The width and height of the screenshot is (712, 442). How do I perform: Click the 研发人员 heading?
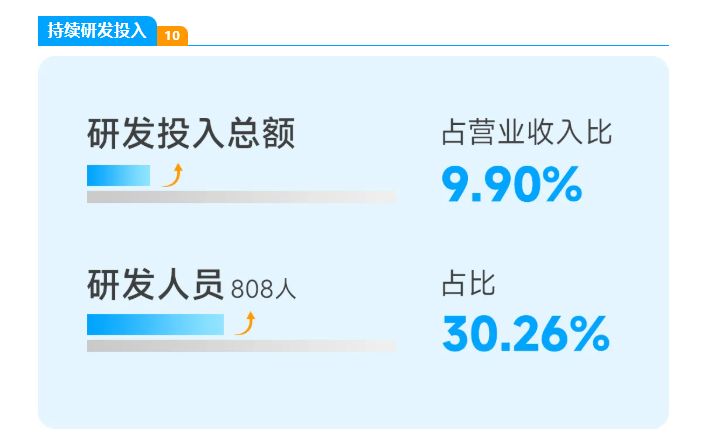click(x=154, y=285)
